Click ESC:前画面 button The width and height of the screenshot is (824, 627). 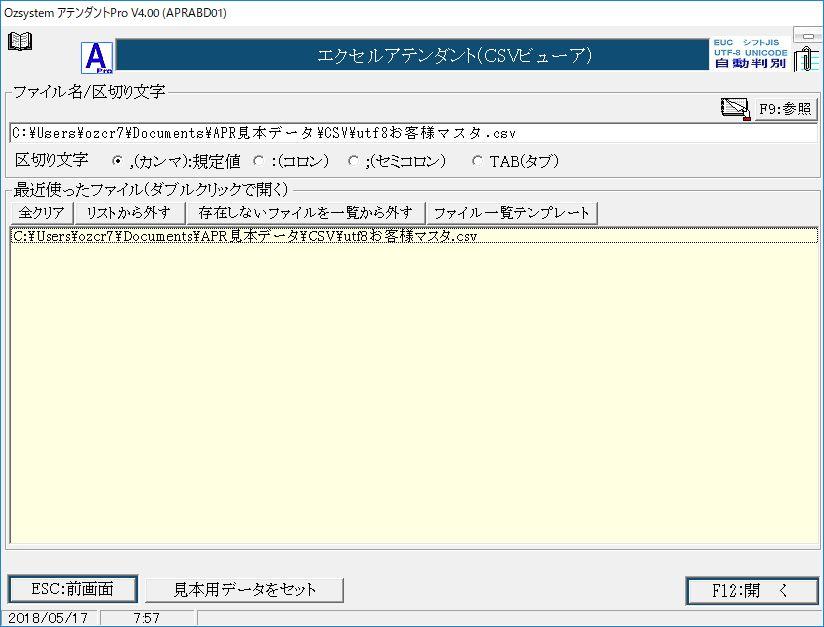pos(73,589)
